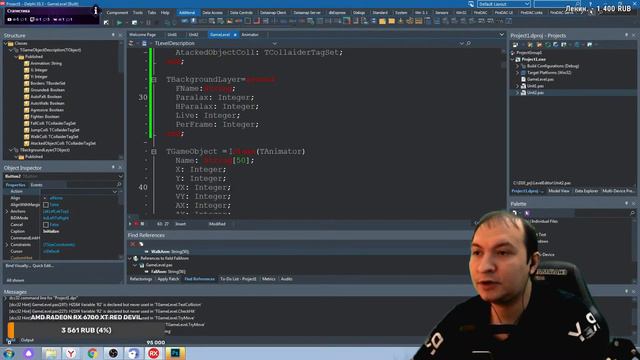This screenshot has height=360, width=640.
Task: Click the Object Inspector search icon
Action: pyautogui.click(x=119, y=185)
